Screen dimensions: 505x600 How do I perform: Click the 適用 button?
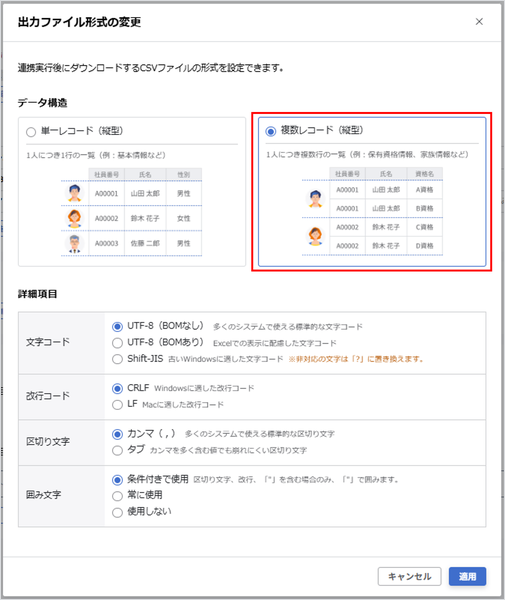coord(468,576)
